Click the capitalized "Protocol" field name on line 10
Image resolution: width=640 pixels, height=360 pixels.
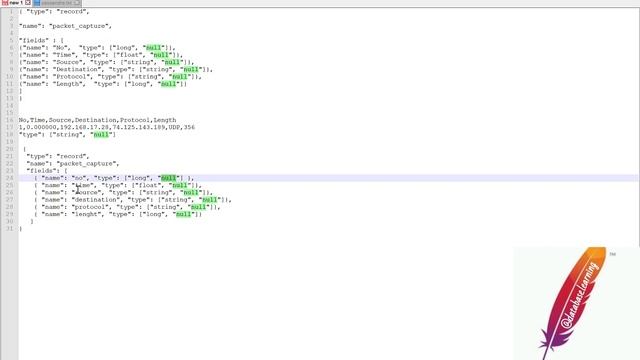click(72, 77)
